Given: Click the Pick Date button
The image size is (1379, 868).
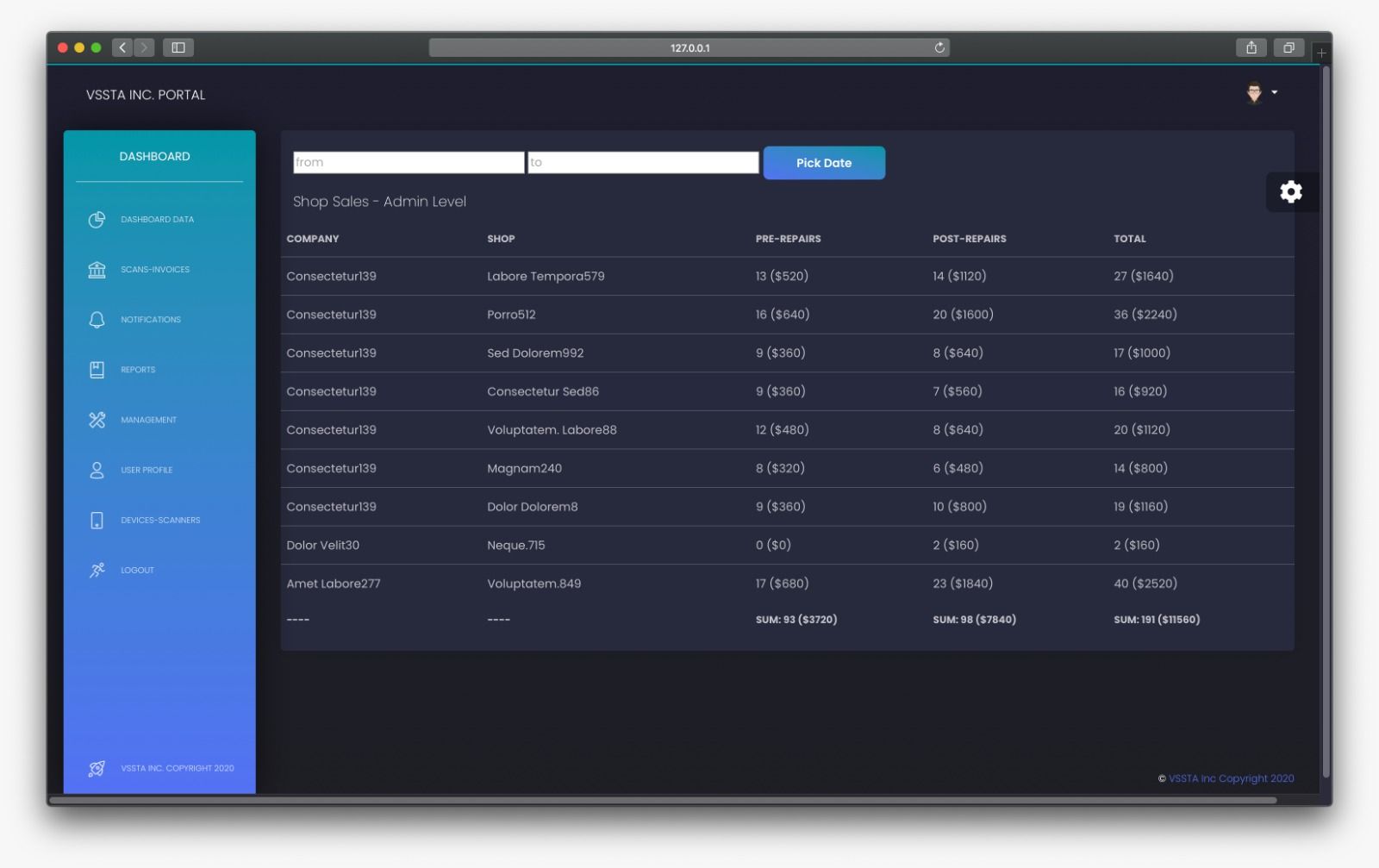Looking at the screenshot, I should pos(824,163).
